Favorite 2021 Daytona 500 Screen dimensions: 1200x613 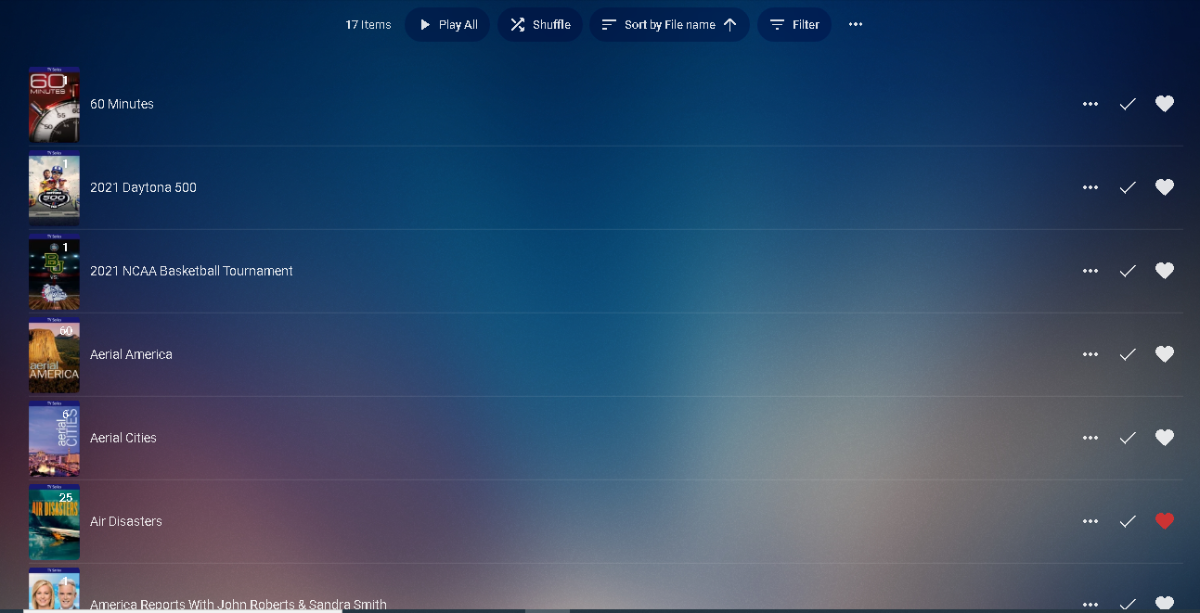1164,187
